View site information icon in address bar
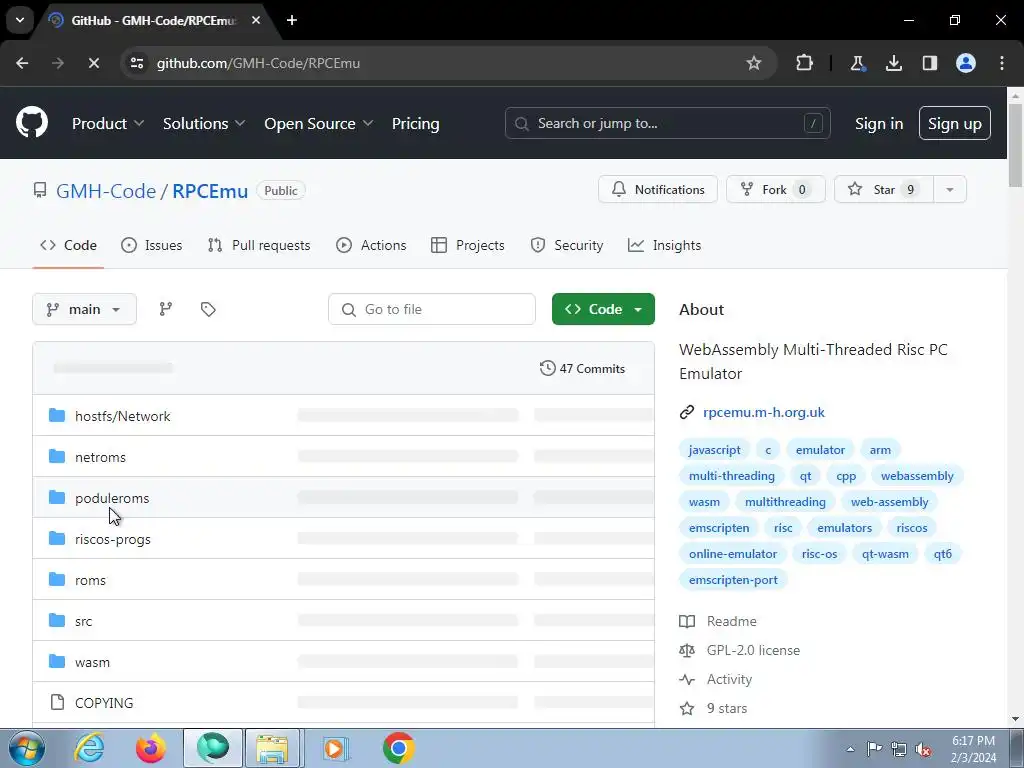 click(137, 63)
